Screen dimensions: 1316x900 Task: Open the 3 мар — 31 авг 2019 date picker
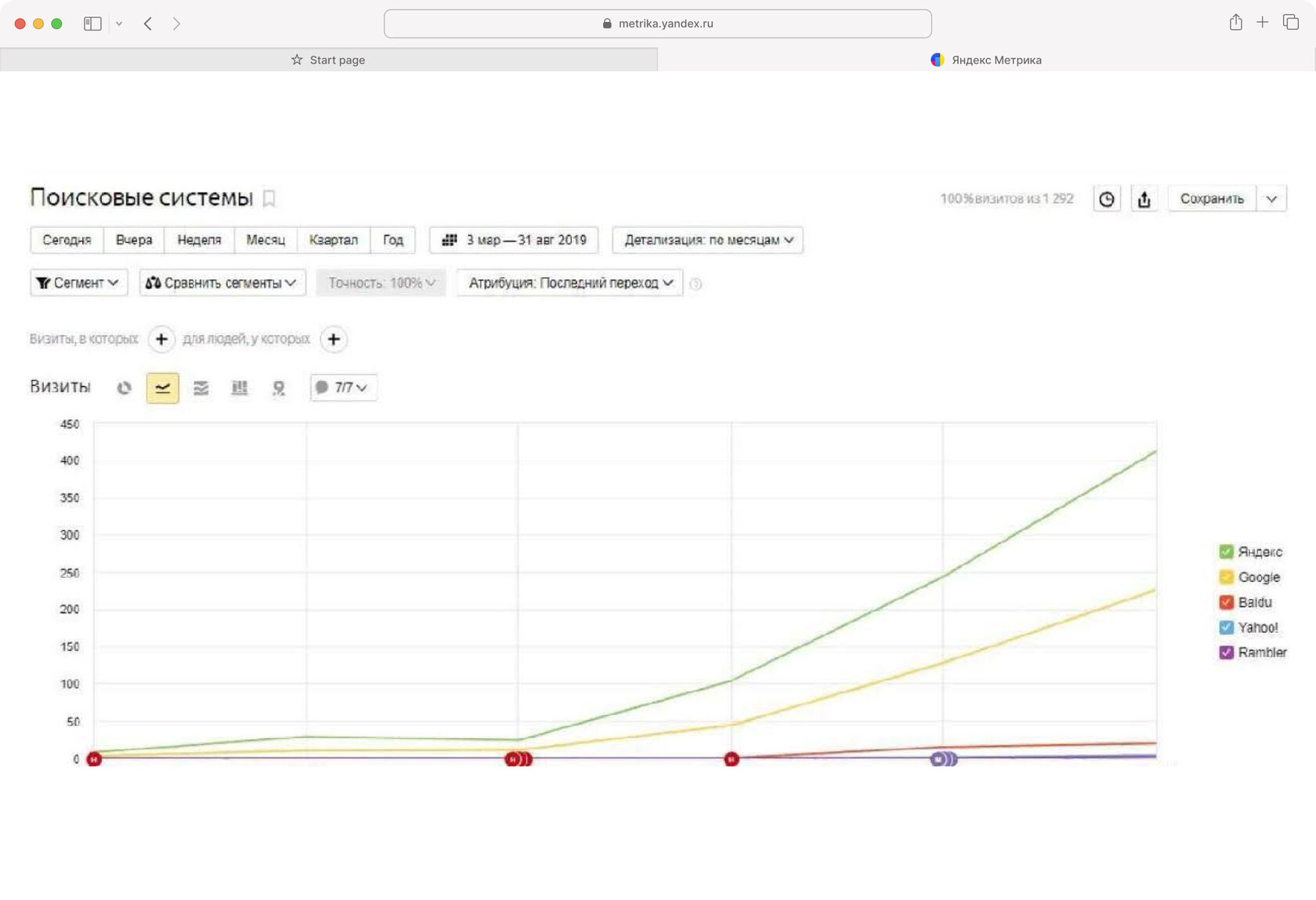click(514, 240)
